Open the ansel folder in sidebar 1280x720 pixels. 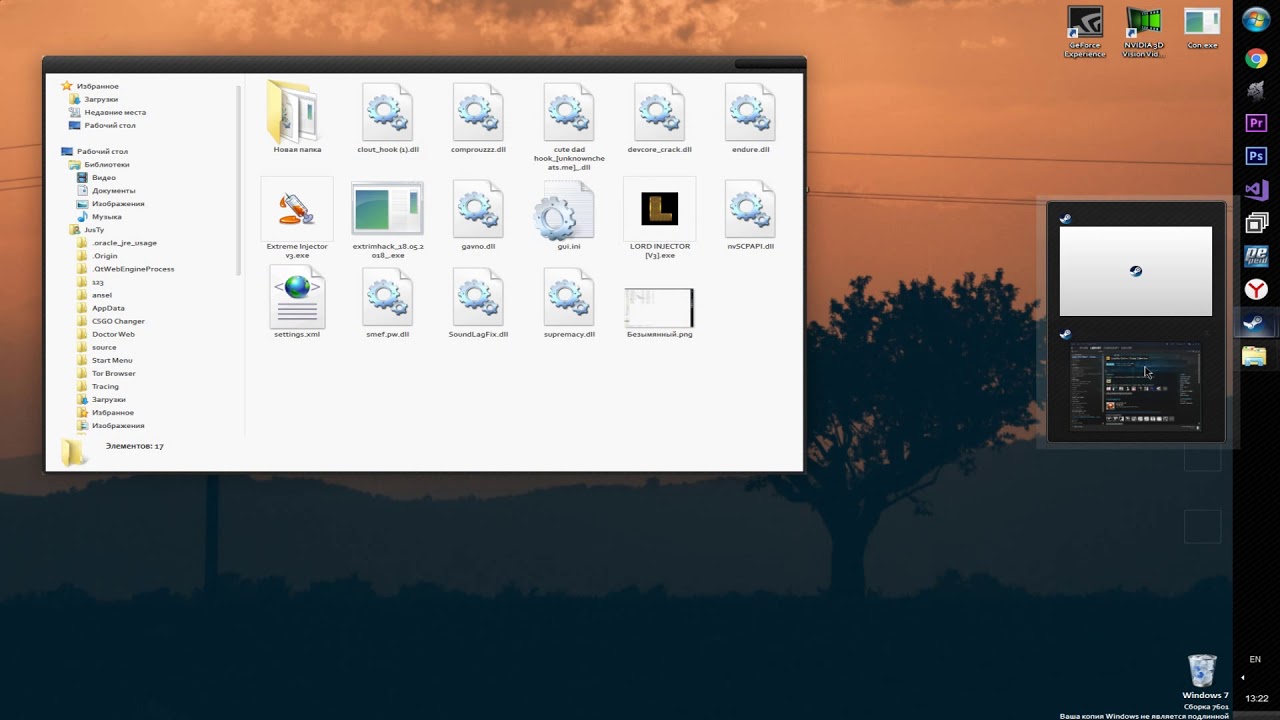[x=102, y=295]
